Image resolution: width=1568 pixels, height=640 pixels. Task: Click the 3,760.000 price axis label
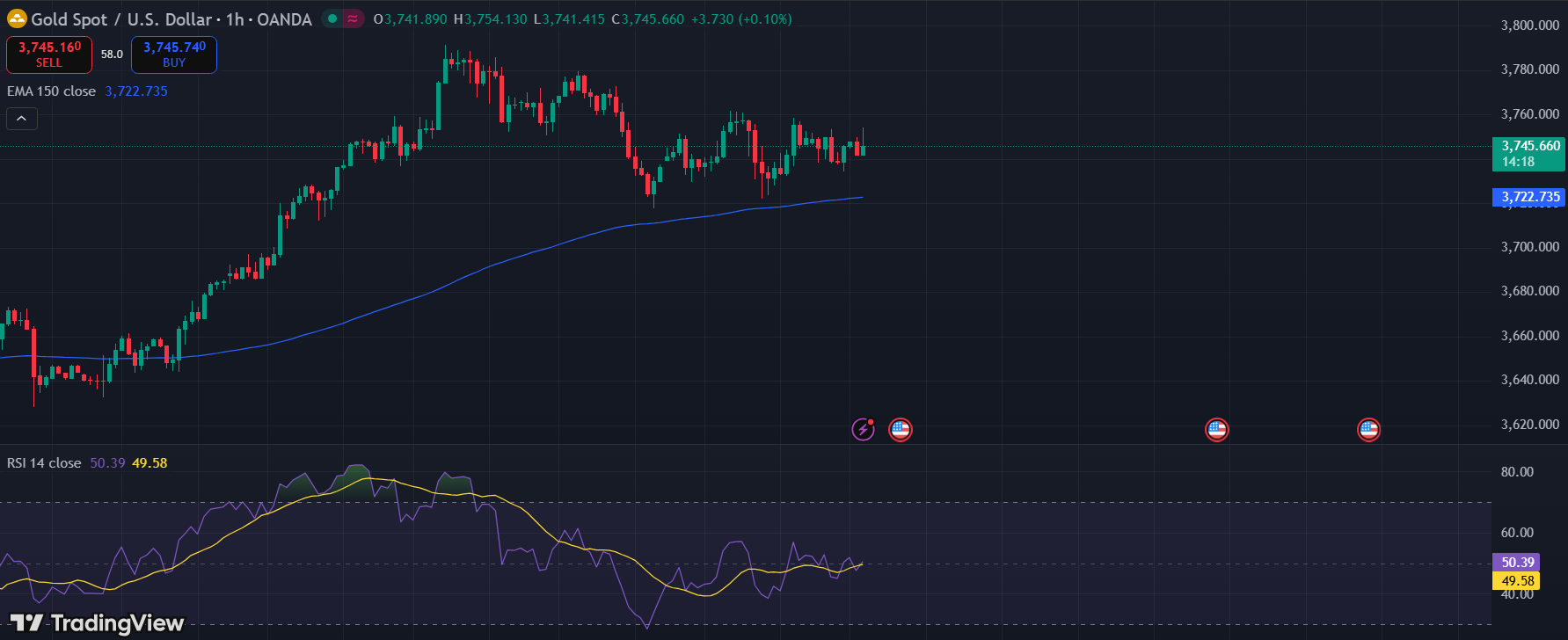1530,114
